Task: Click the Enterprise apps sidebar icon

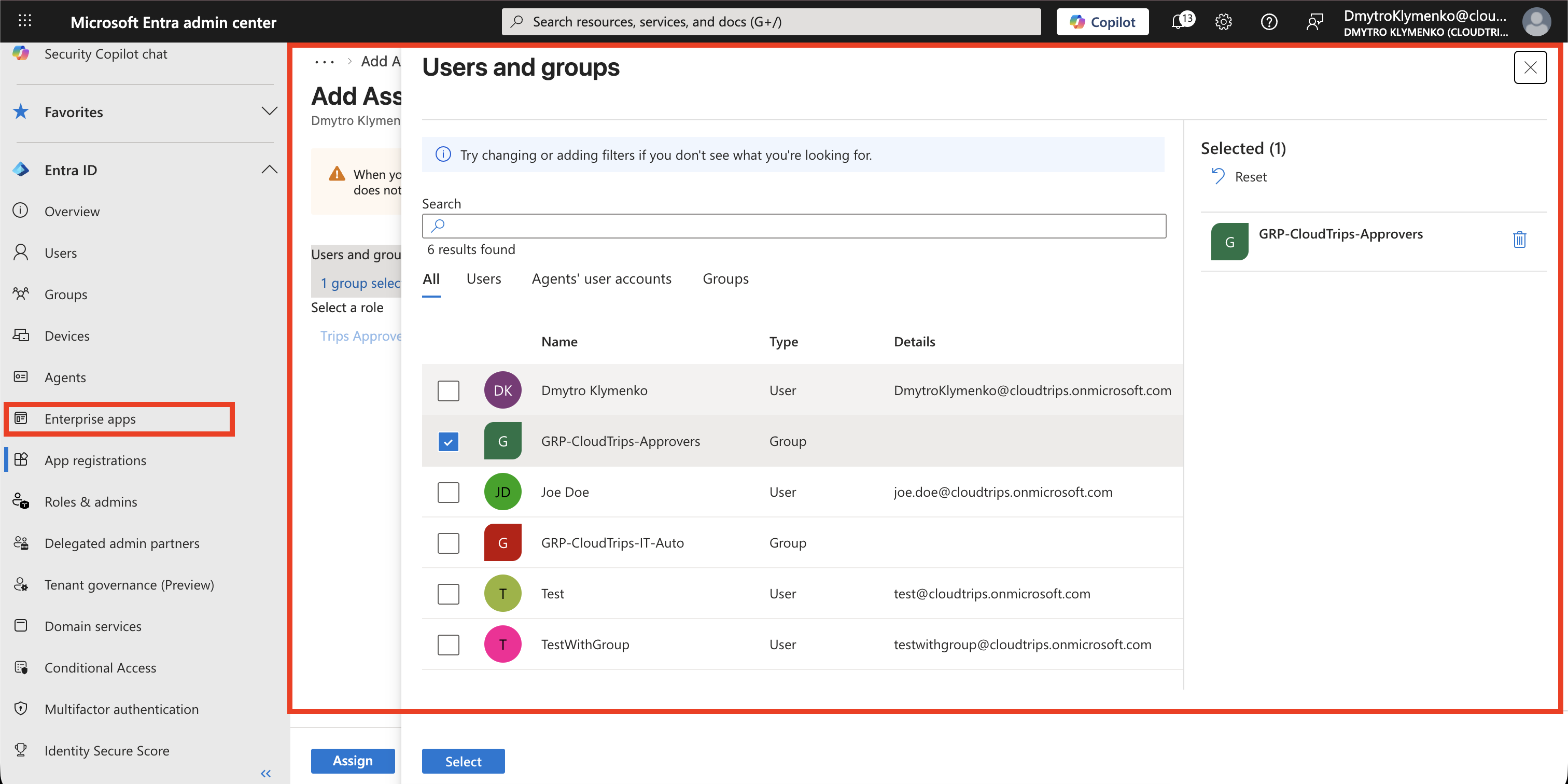Action: (x=21, y=418)
